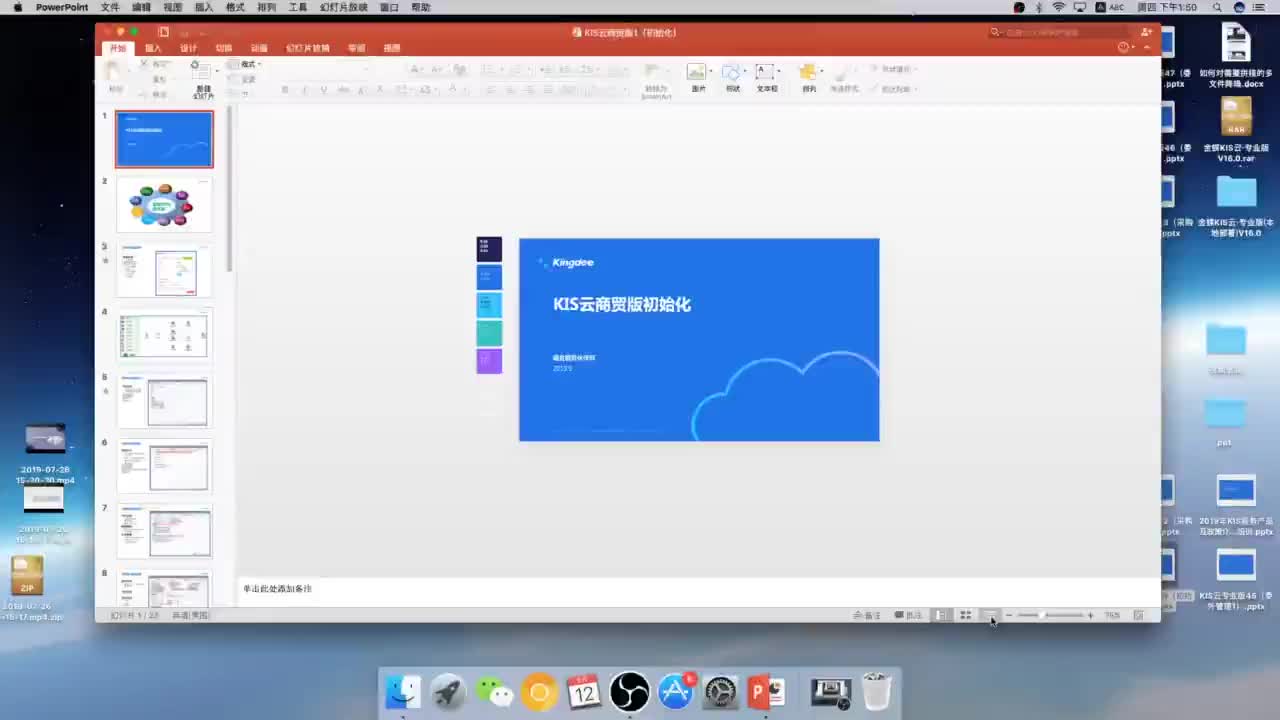Viewport: 1280px width, 720px height.
Task: Click the zoom out minus icon
Action: 1009,615
